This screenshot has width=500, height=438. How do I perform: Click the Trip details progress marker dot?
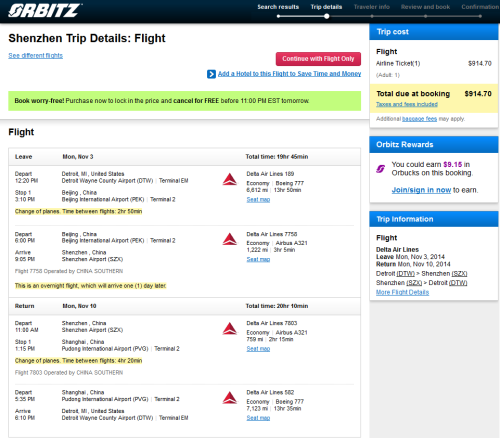coord(327,16)
